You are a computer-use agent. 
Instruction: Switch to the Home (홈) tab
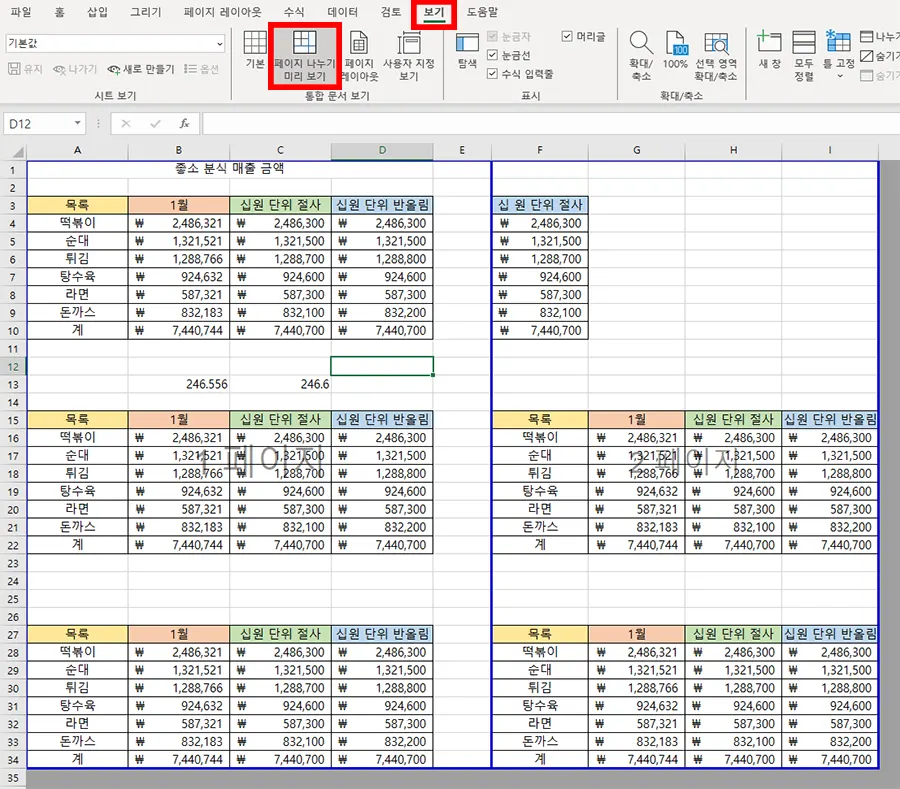[x=59, y=11]
